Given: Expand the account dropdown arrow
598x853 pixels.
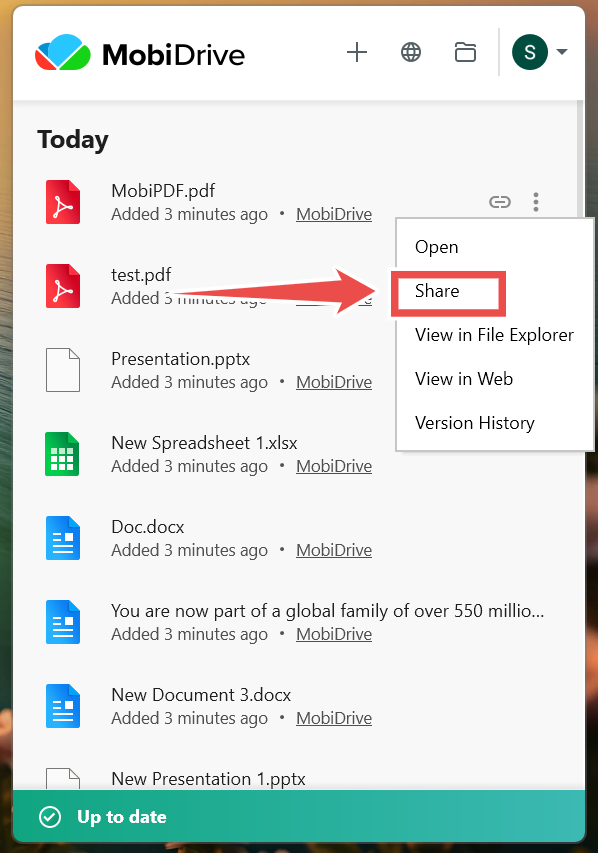Looking at the screenshot, I should tap(562, 52).
